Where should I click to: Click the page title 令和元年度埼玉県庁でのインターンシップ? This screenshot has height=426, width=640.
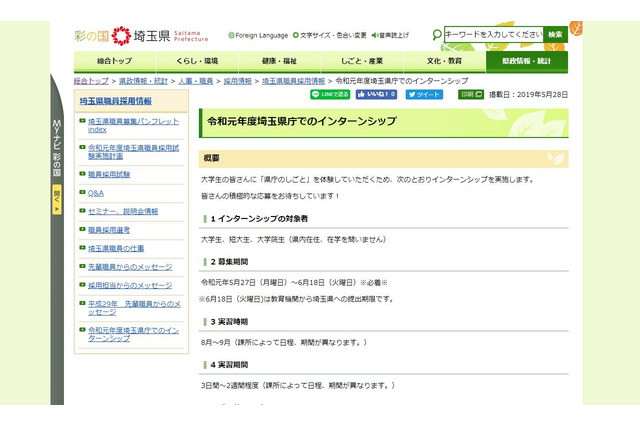(x=302, y=122)
